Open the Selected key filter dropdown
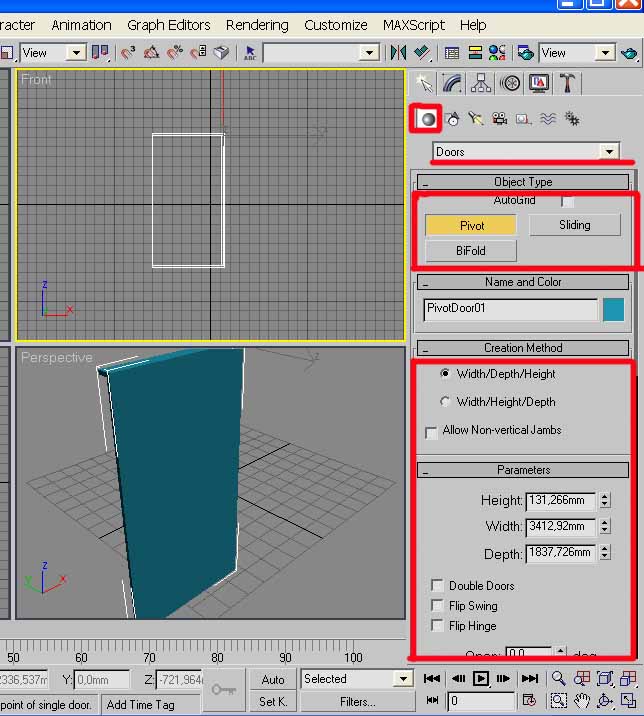 tap(402, 679)
